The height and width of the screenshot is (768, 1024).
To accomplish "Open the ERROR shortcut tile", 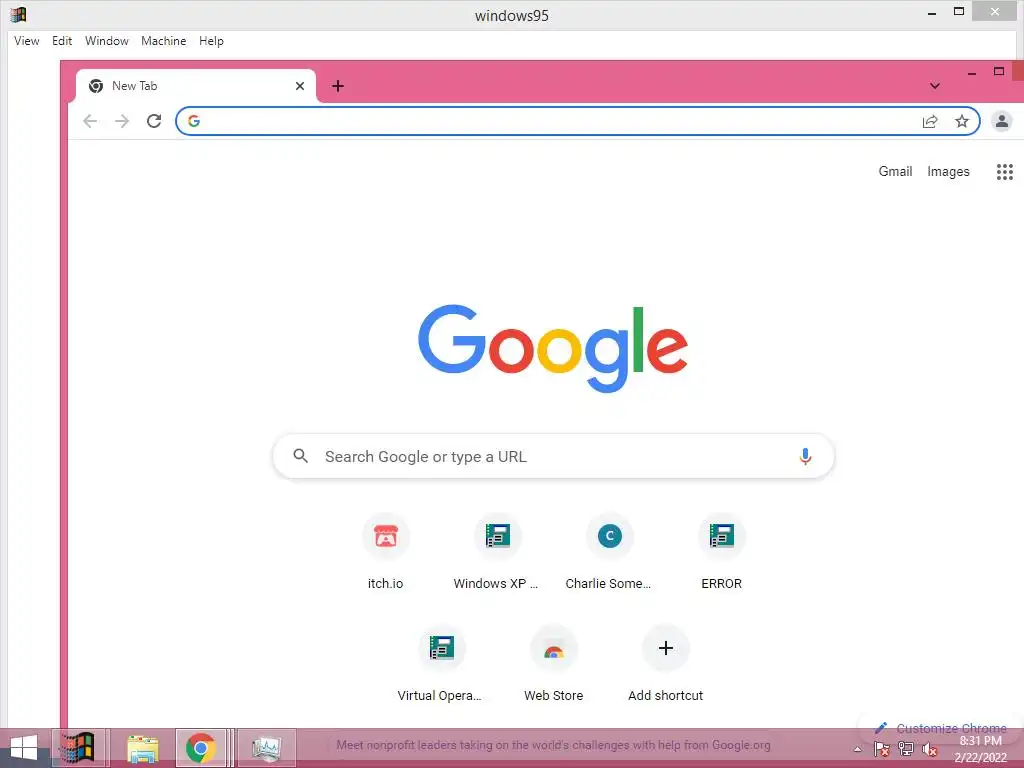I will point(722,552).
